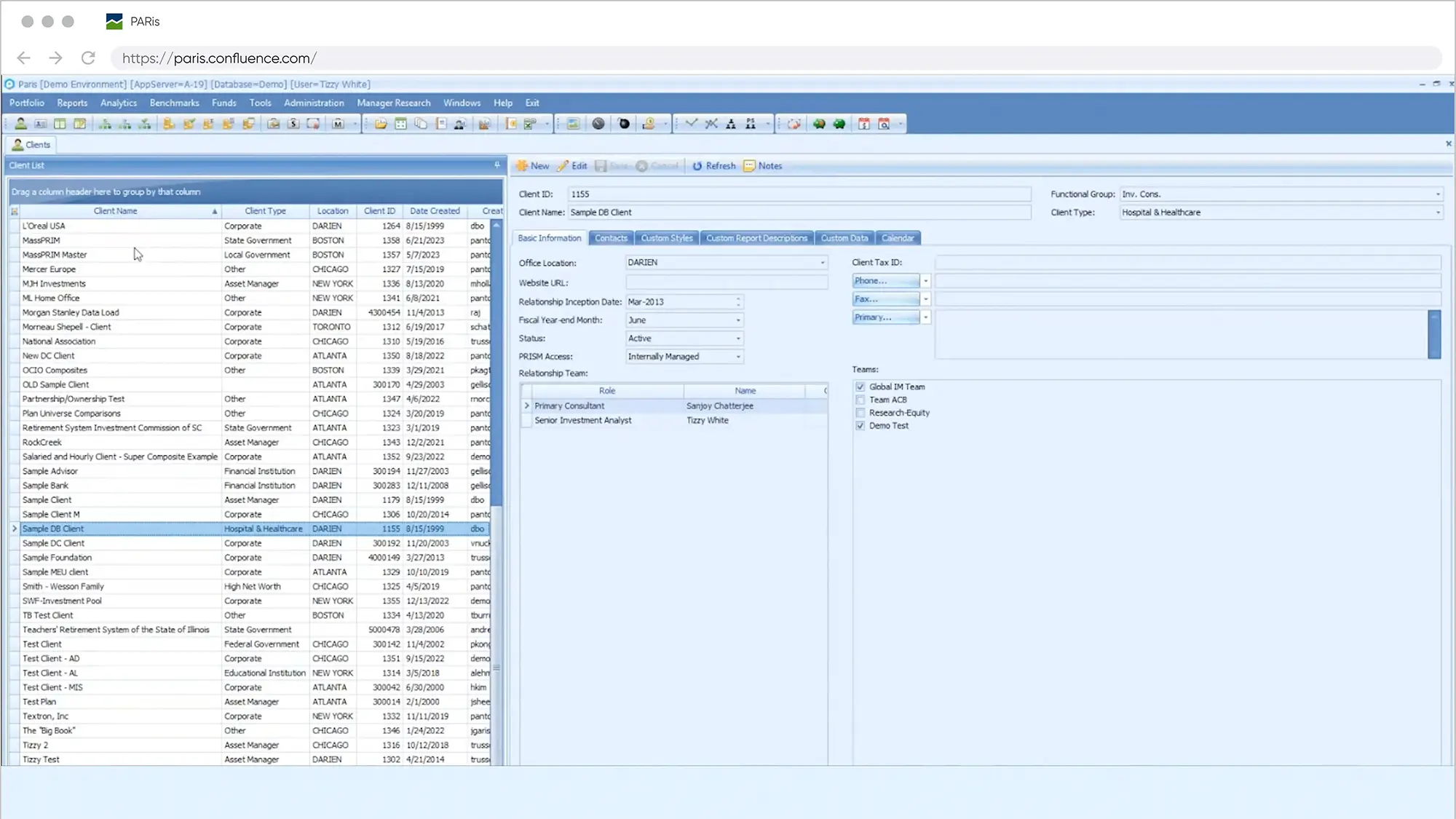Image resolution: width=1456 pixels, height=819 pixels.
Task: Pin the Client List panel
Action: click(497, 165)
